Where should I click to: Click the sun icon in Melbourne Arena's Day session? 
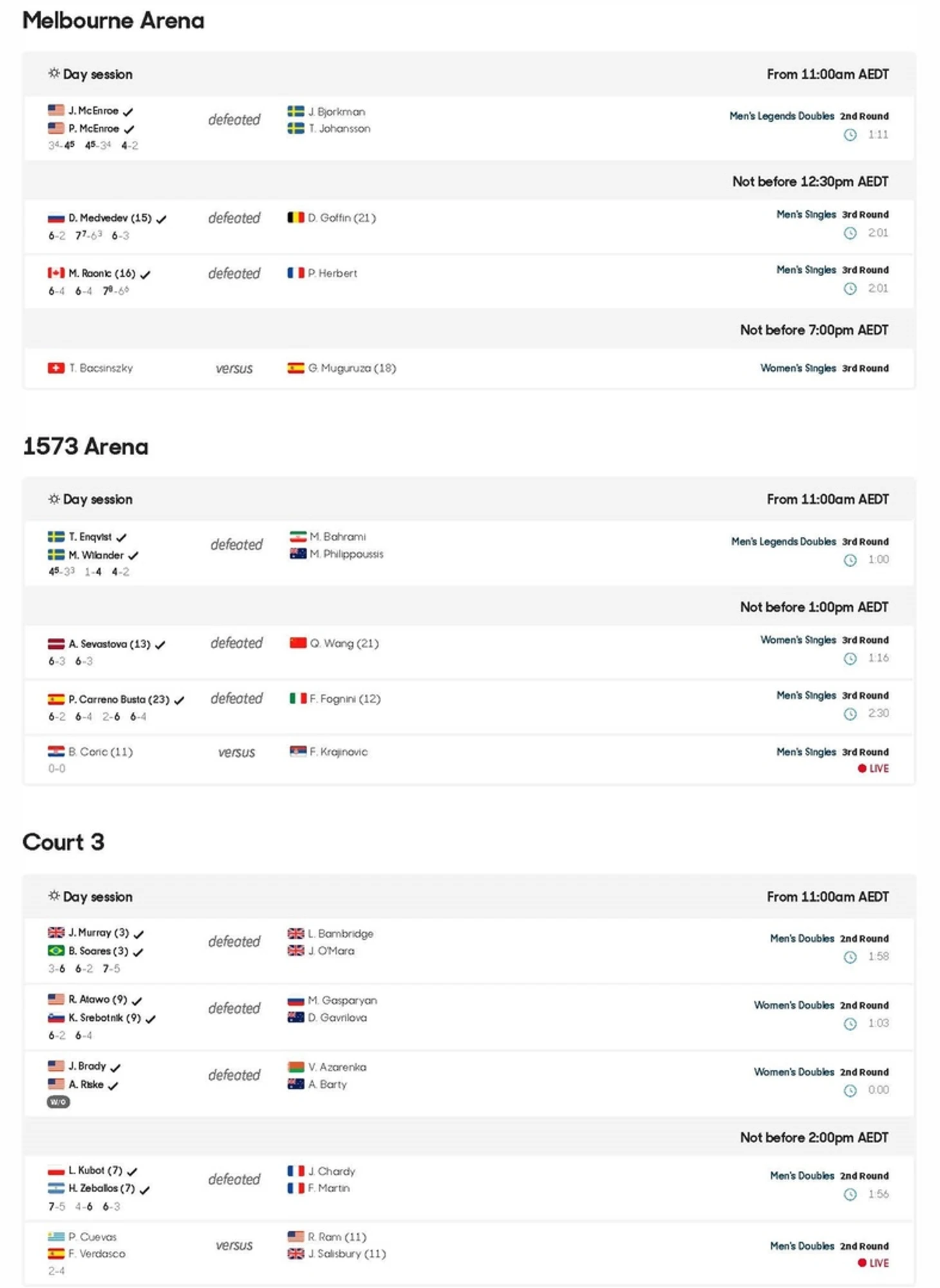point(53,73)
